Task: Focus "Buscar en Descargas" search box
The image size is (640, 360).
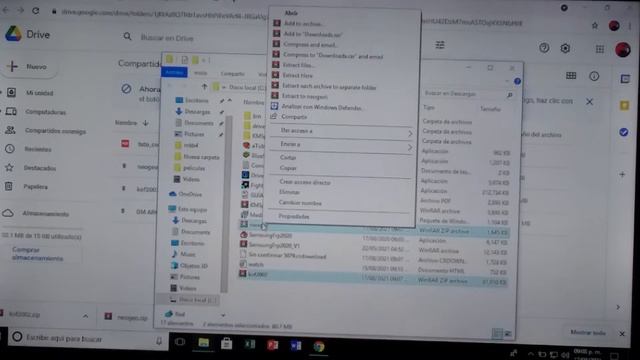Action: coord(468,94)
